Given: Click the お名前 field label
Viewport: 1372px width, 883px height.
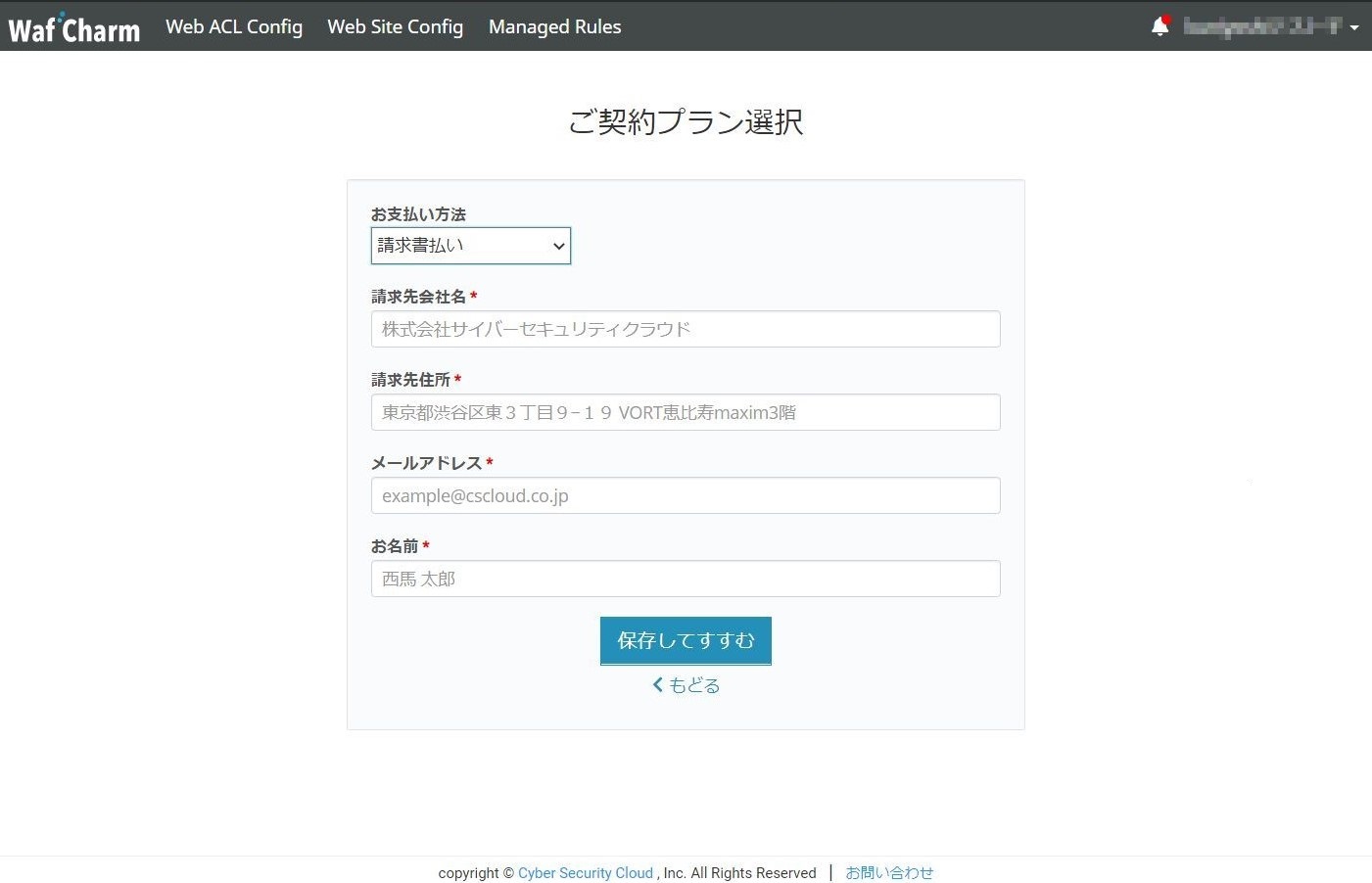Looking at the screenshot, I should pos(395,546).
